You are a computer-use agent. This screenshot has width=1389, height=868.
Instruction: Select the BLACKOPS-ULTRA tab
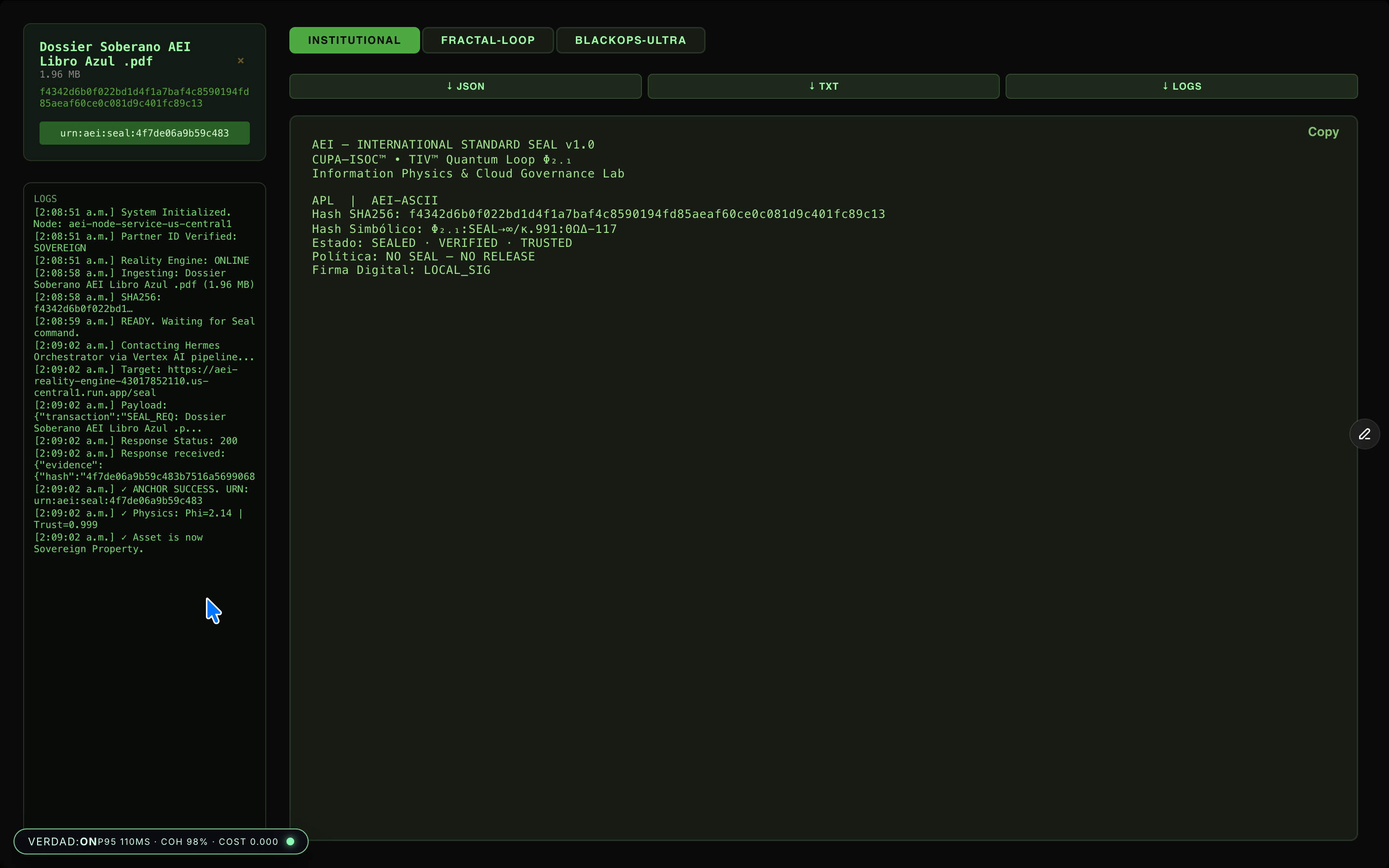[x=630, y=40]
